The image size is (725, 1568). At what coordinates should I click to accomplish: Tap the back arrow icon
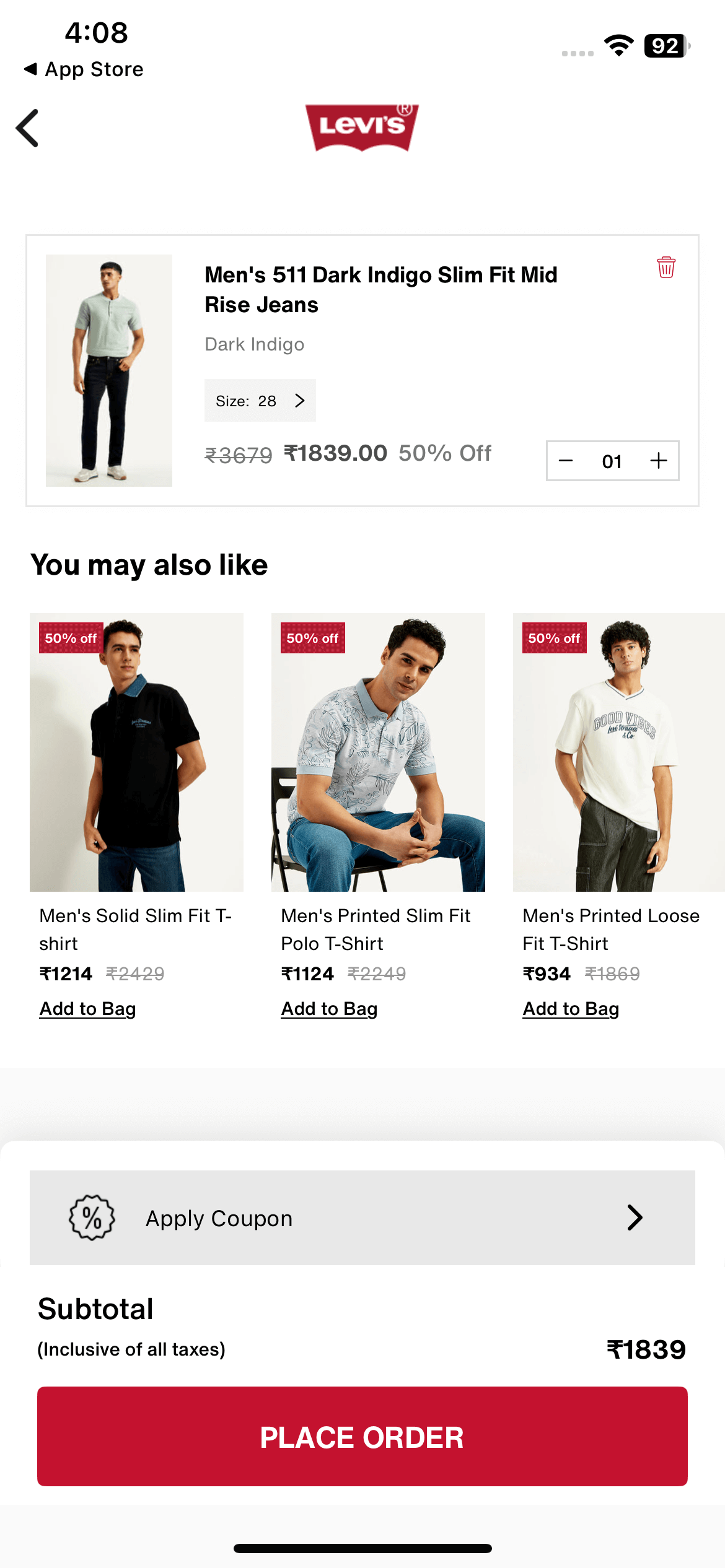coord(28,128)
